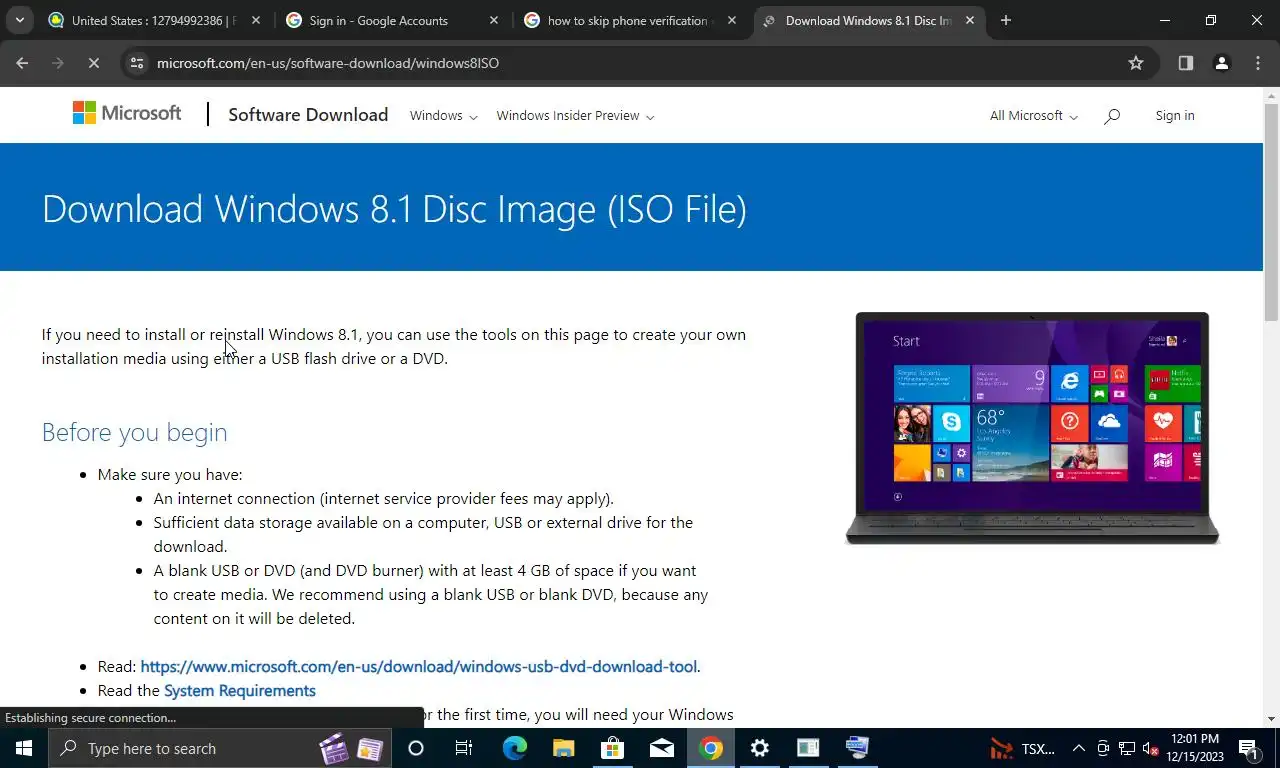Open the System Requirements link
1280x768 pixels.
click(240, 691)
